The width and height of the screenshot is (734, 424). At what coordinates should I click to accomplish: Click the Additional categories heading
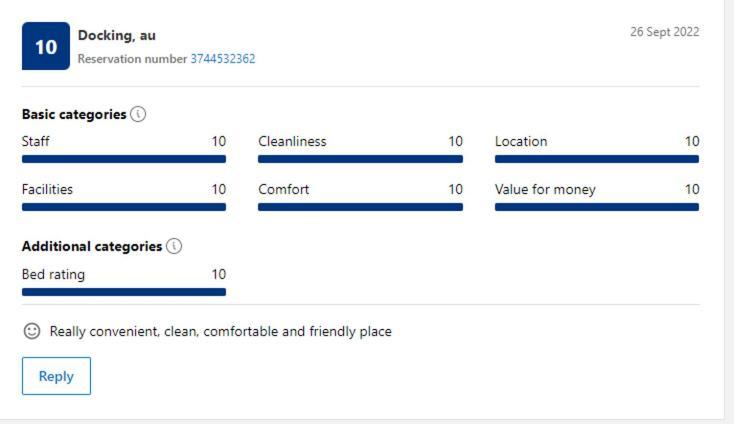pyautogui.click(x=92, y=246)
